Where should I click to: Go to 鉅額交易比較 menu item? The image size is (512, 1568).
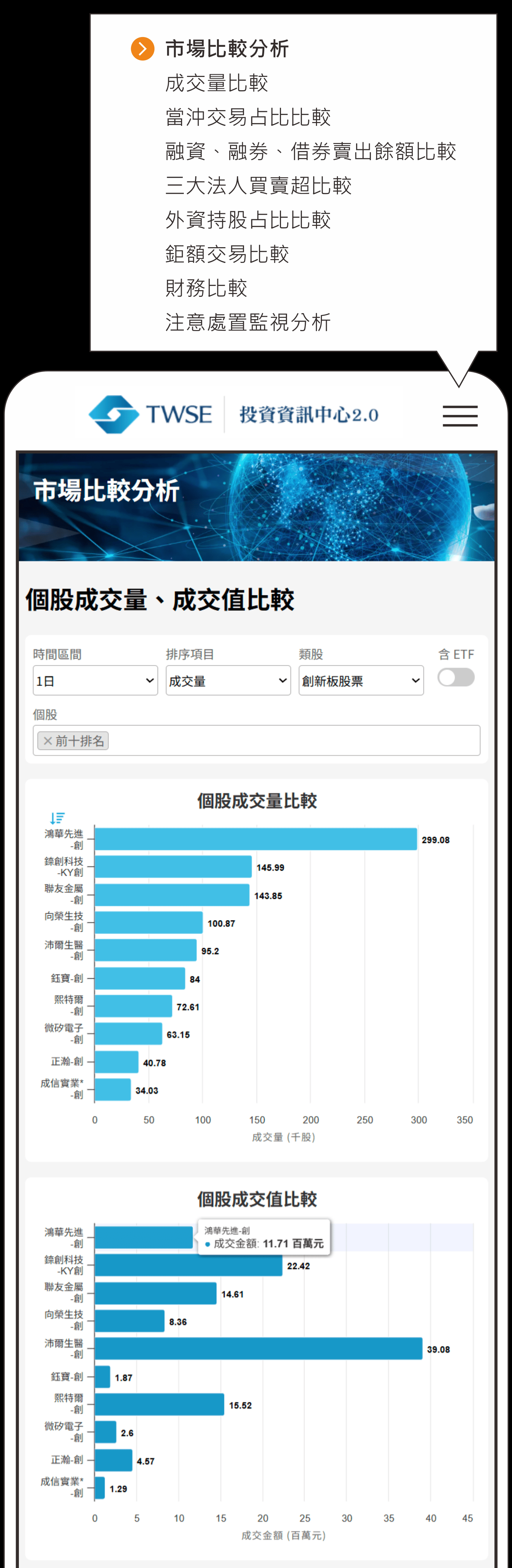226,254
